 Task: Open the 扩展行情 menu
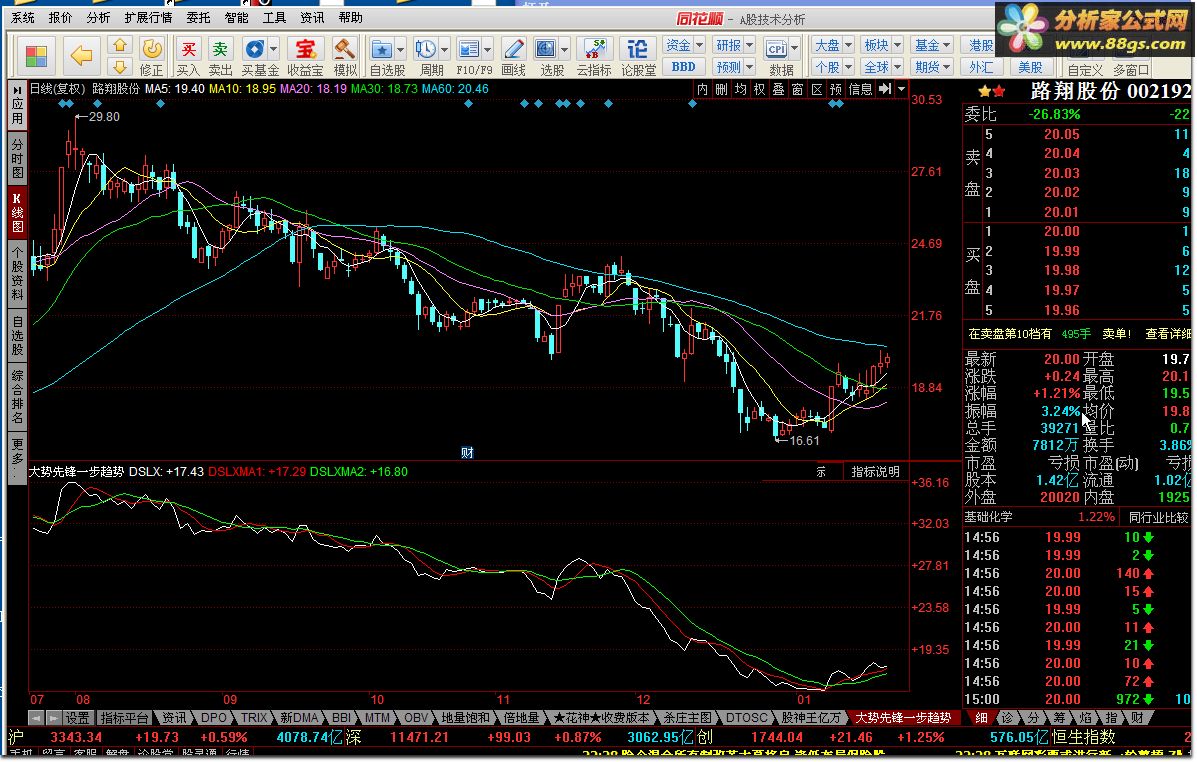click(149, 18)
